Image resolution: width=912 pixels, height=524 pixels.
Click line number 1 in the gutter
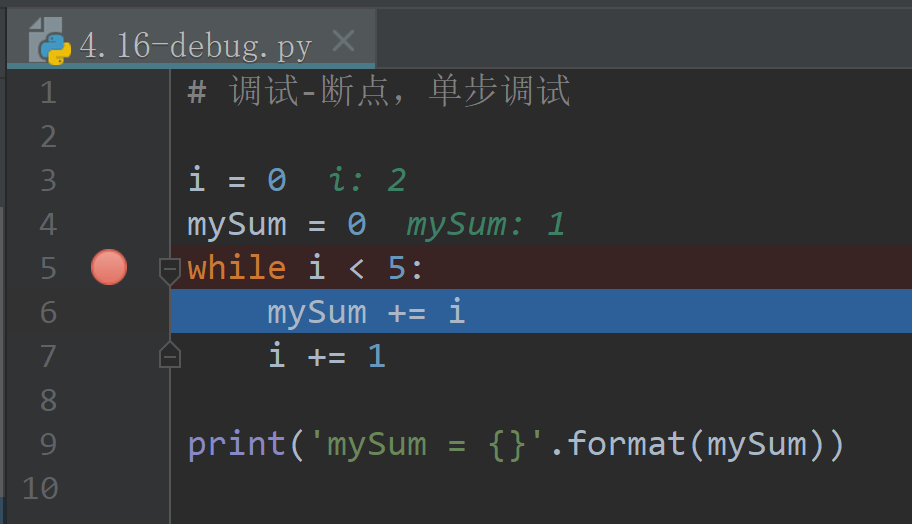point(47,93)
